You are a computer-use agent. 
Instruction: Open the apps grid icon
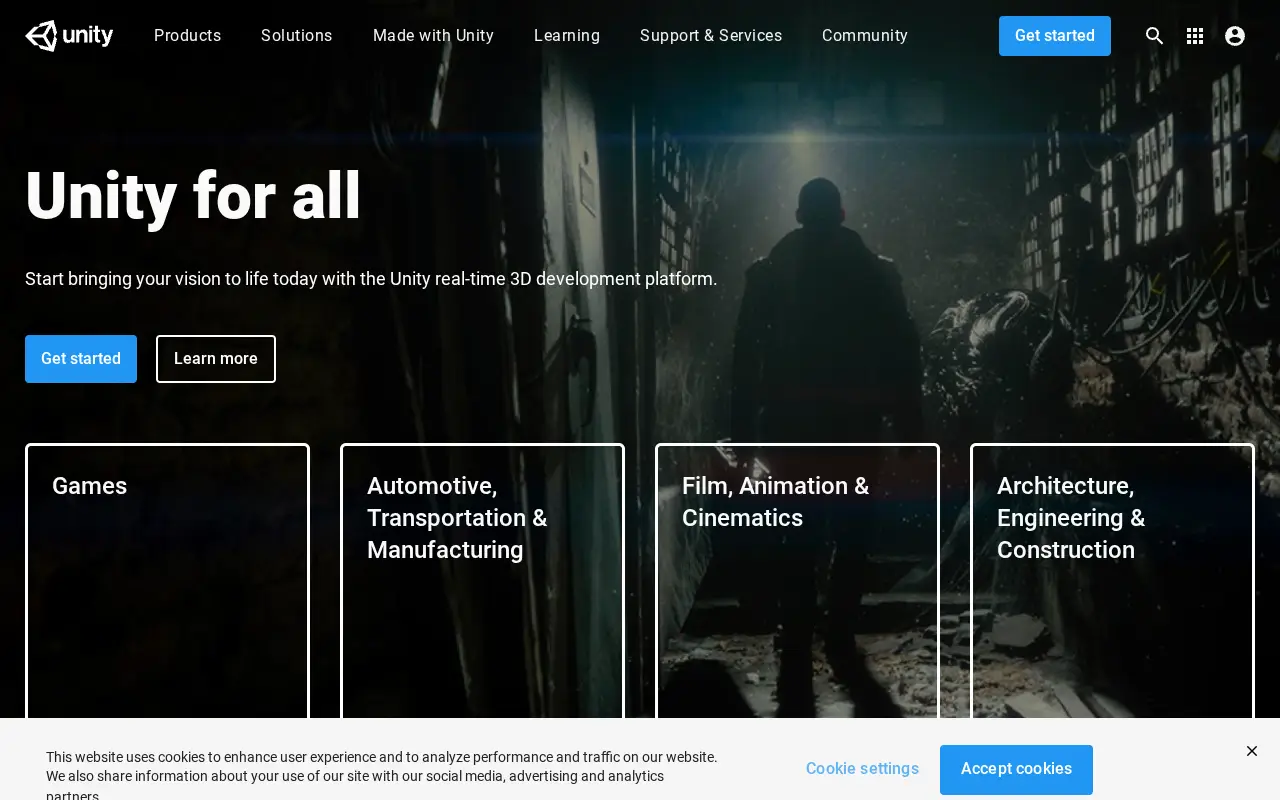1195,36
